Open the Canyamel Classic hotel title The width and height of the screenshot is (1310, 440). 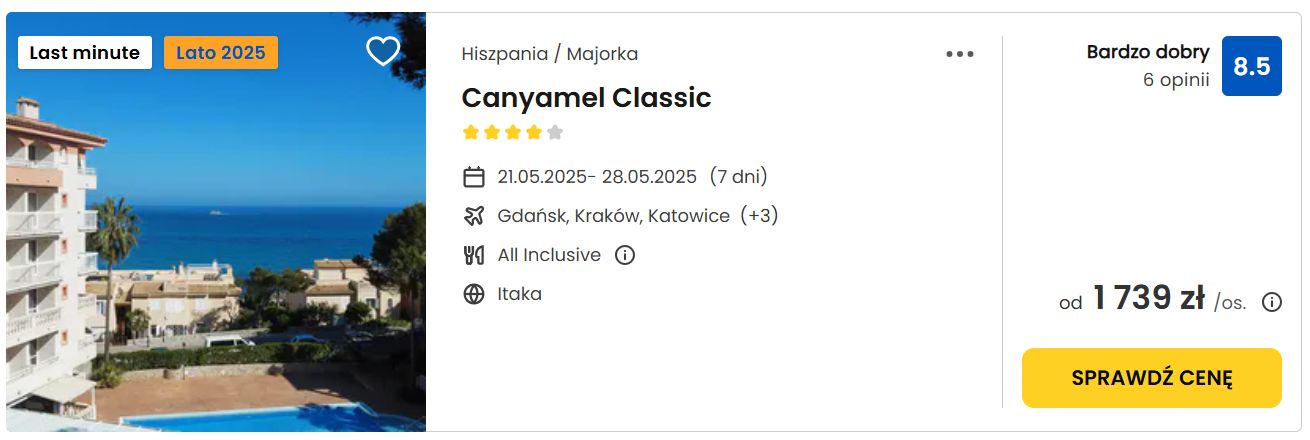pyautogui.click(x=586, y=98)
